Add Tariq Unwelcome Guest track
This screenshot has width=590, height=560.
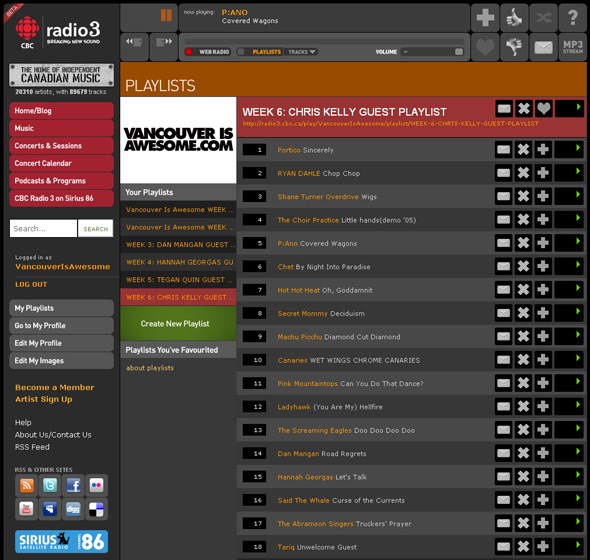click(543, 546)
